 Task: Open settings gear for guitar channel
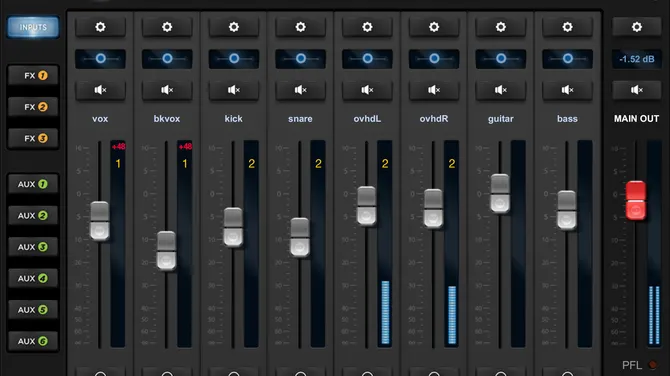[x=500, y=27]
